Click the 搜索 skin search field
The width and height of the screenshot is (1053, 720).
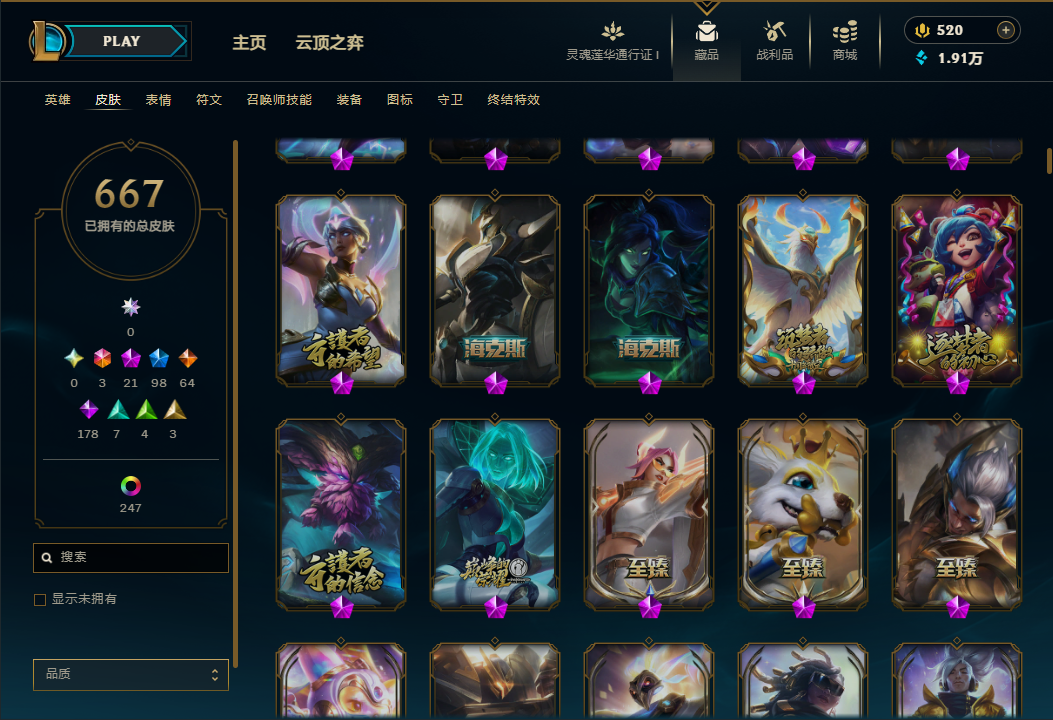point(131,557)
